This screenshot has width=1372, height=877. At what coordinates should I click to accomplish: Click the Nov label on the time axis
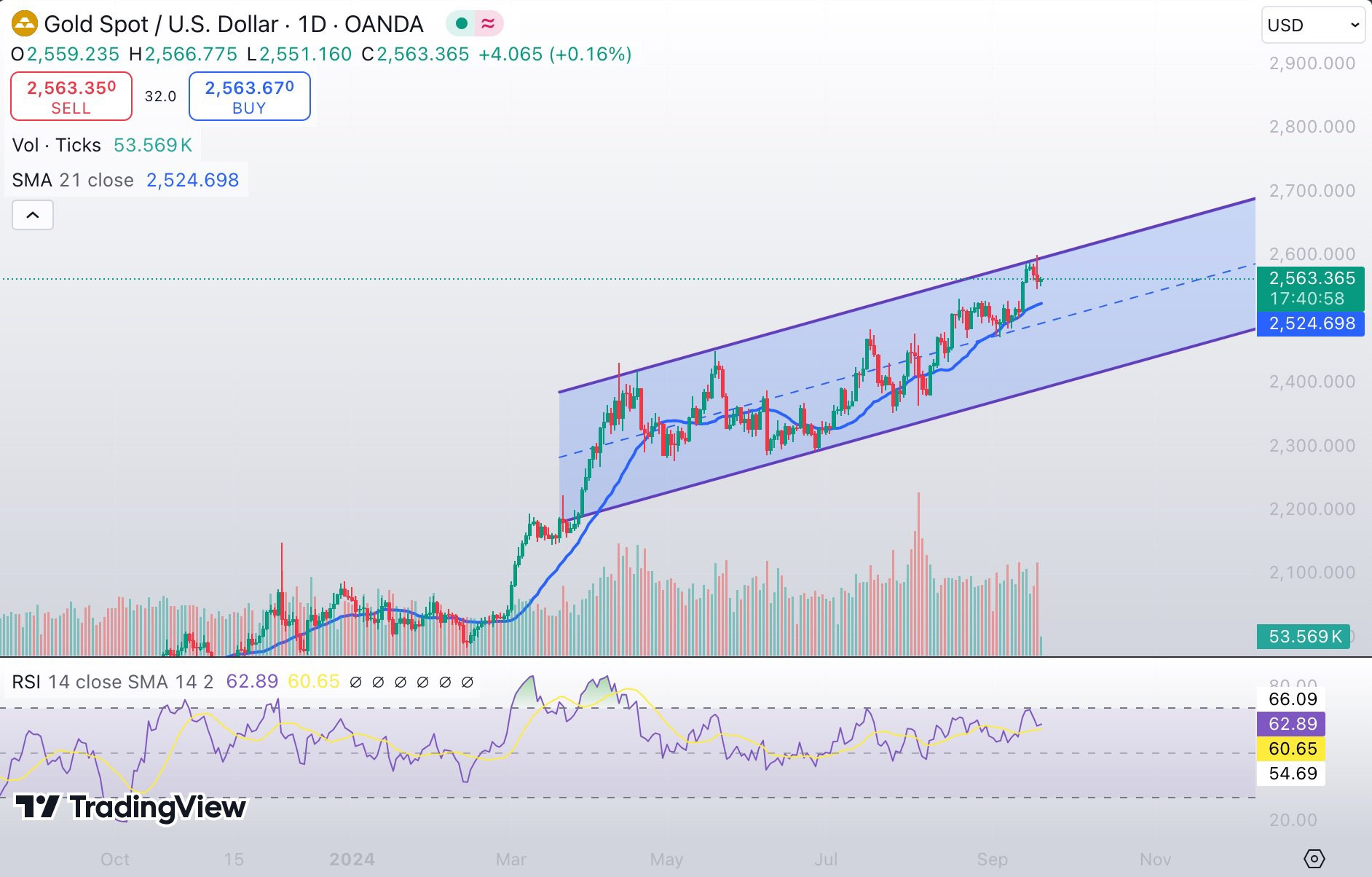(x=1155, y=860)
